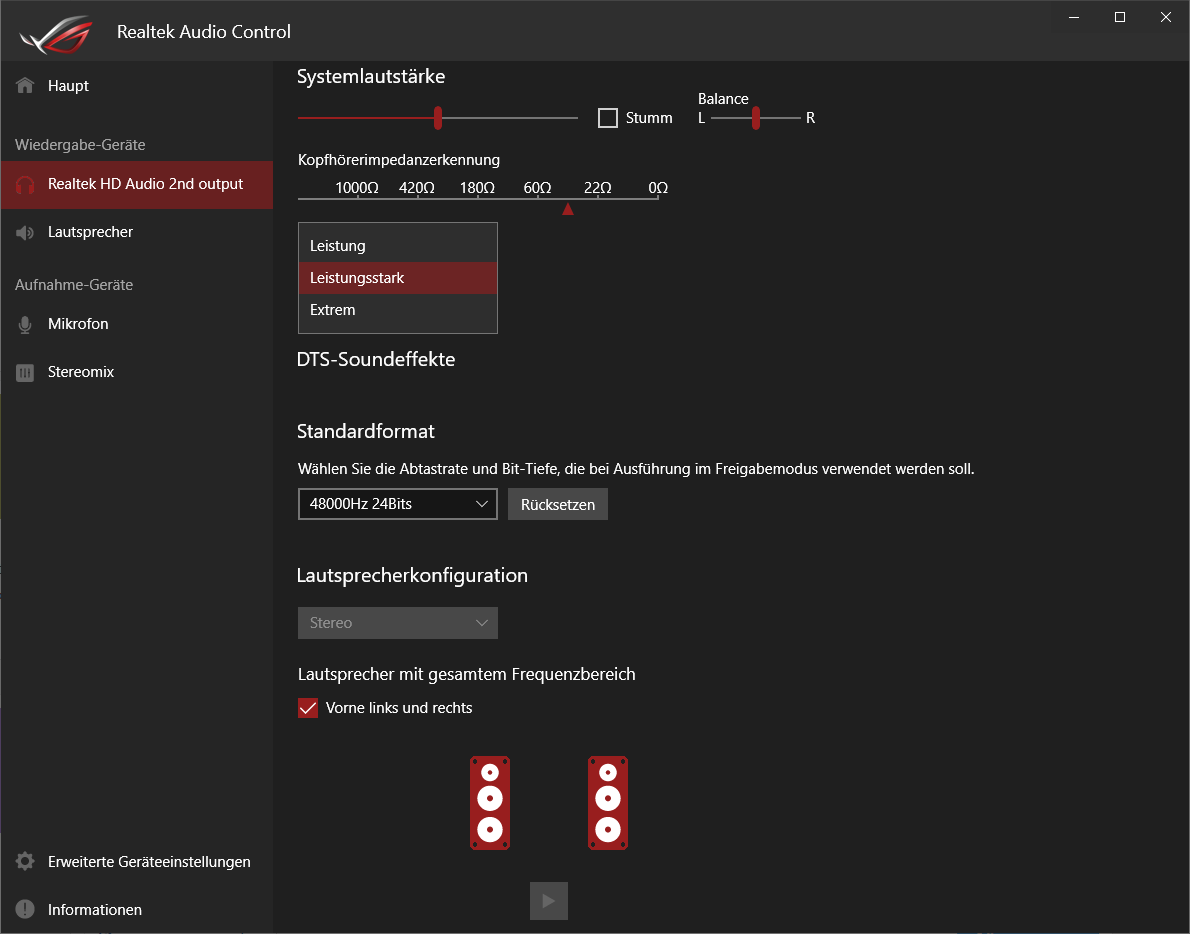Open the 48000Hz 24Bits format dropdown
Screen dimensions: 1190x934
(x=398, y=505)
